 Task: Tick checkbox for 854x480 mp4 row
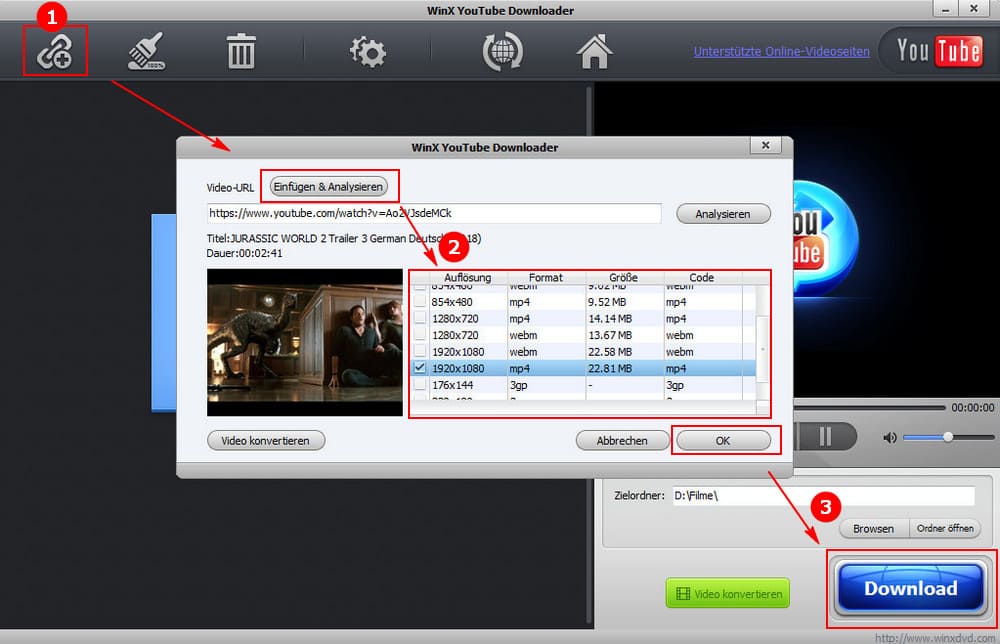[x=420, y=302]
